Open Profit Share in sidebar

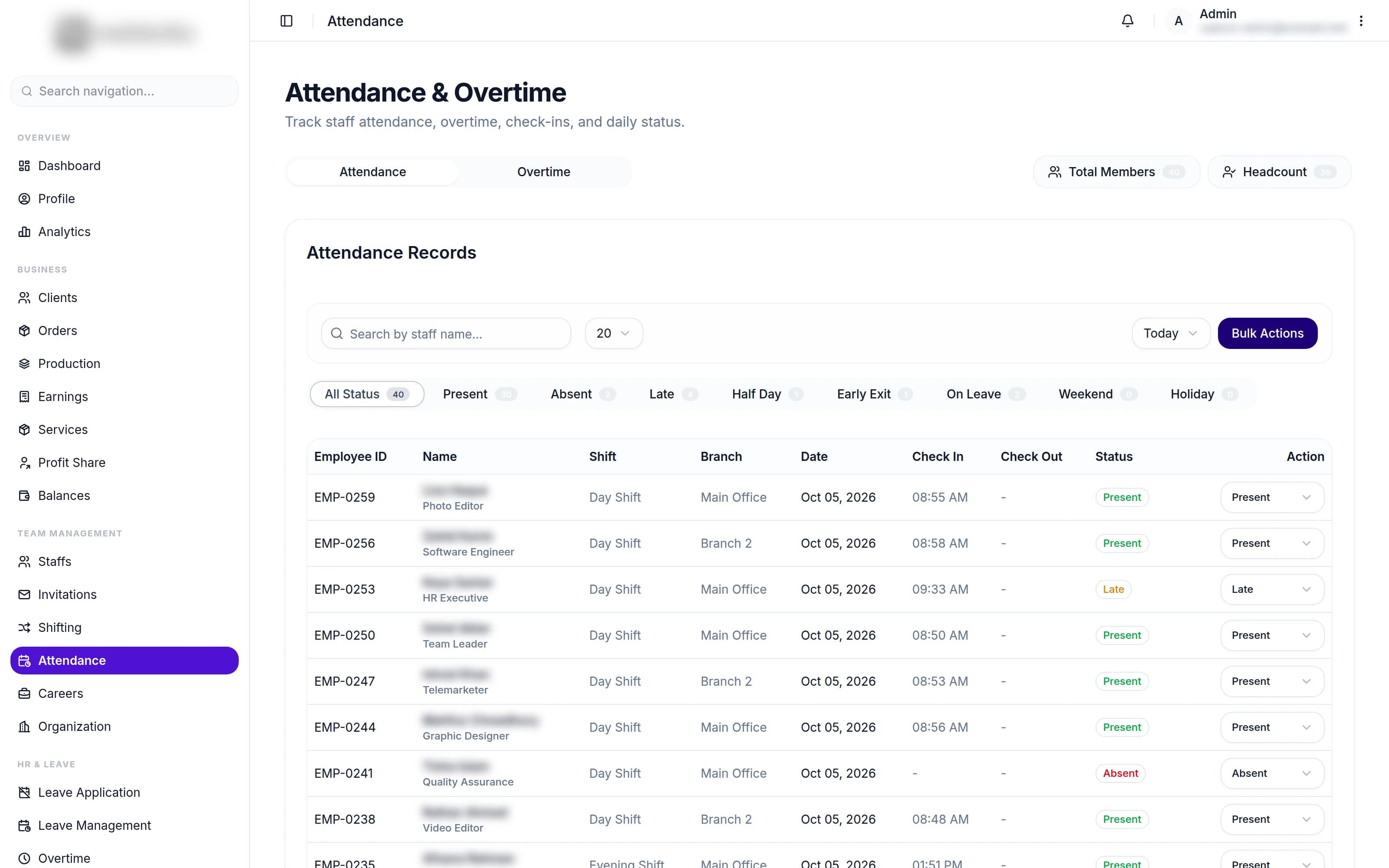[x=125, y=463]
